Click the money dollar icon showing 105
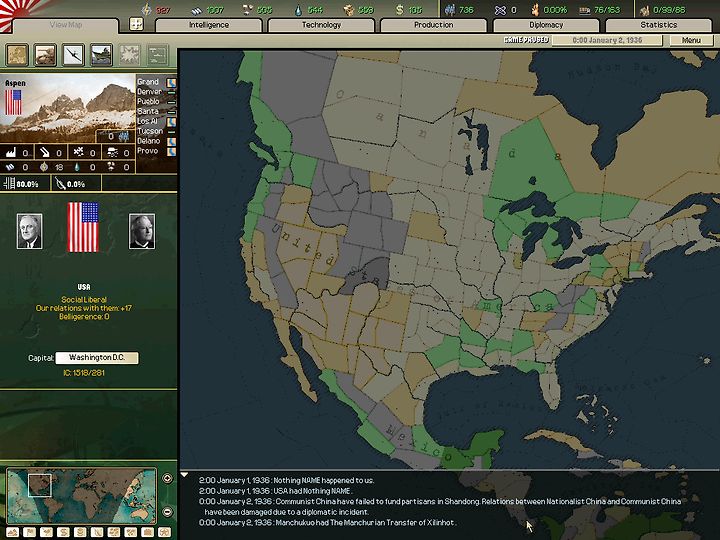The image size is (720, 540). coord(399,10)
